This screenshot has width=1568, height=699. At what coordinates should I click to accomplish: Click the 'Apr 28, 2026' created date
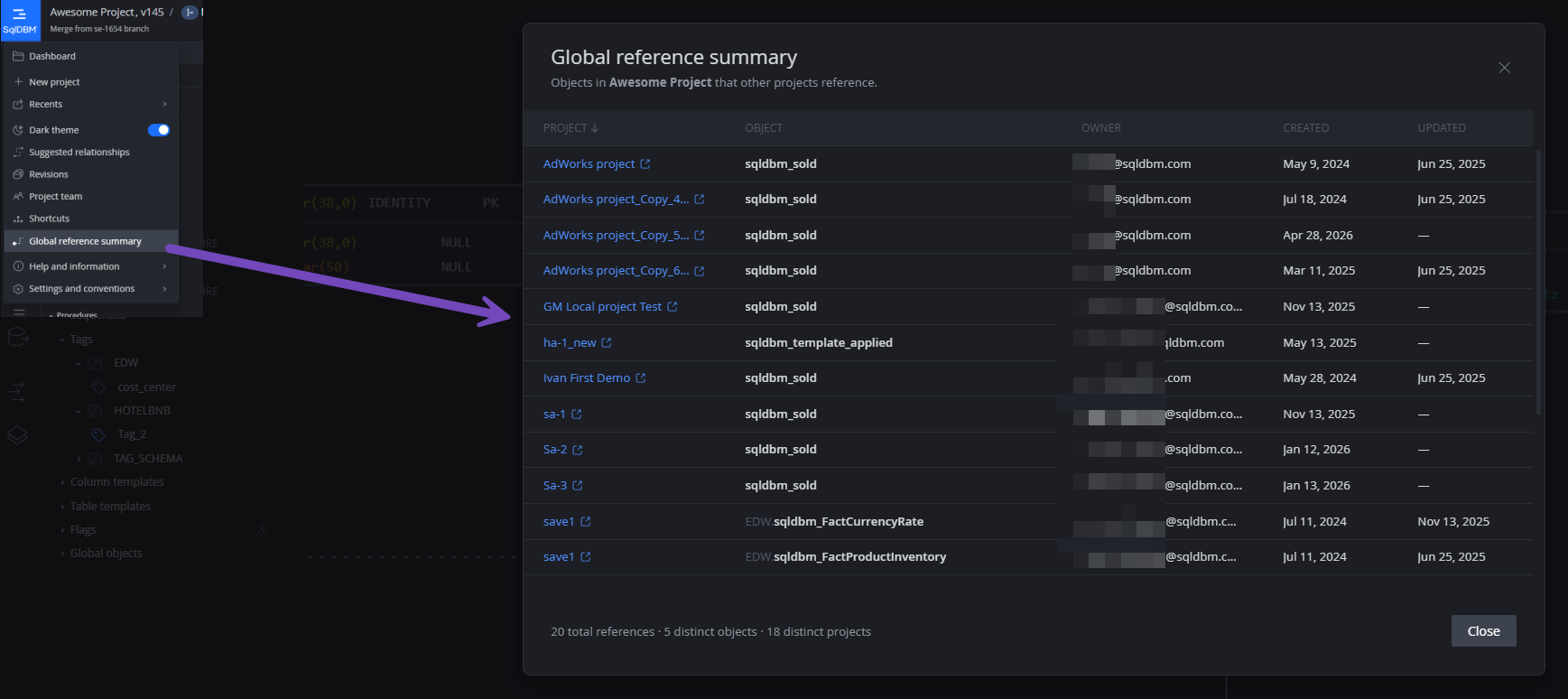click(1318, 236)
